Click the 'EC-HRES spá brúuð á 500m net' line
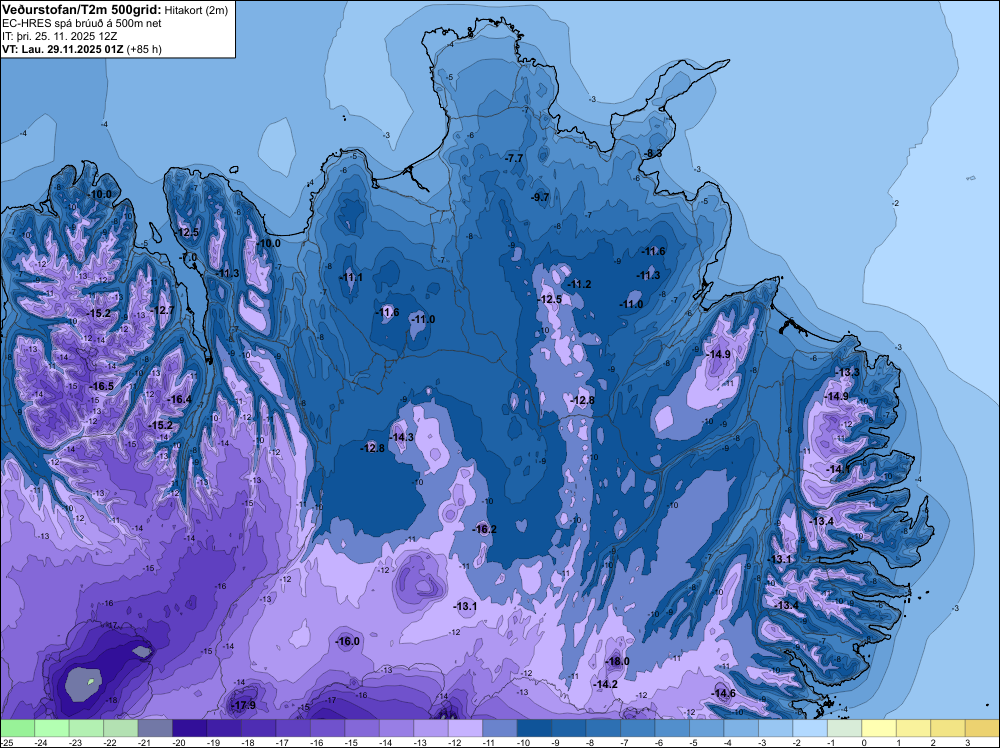 point(82,23)
